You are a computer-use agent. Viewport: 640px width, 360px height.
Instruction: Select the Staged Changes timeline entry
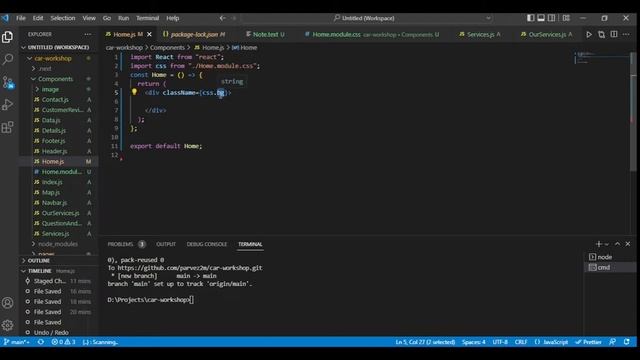click(58, 281)
